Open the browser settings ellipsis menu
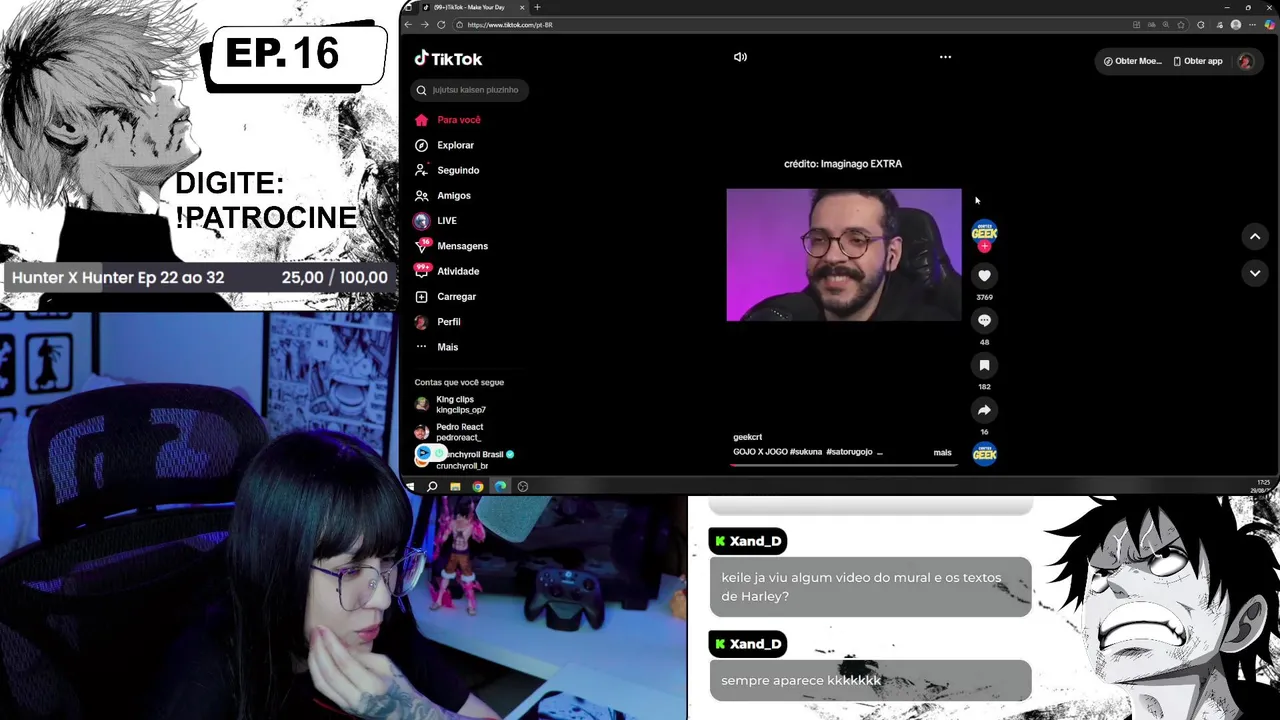1280x720 pixels. pos(1254,24)
